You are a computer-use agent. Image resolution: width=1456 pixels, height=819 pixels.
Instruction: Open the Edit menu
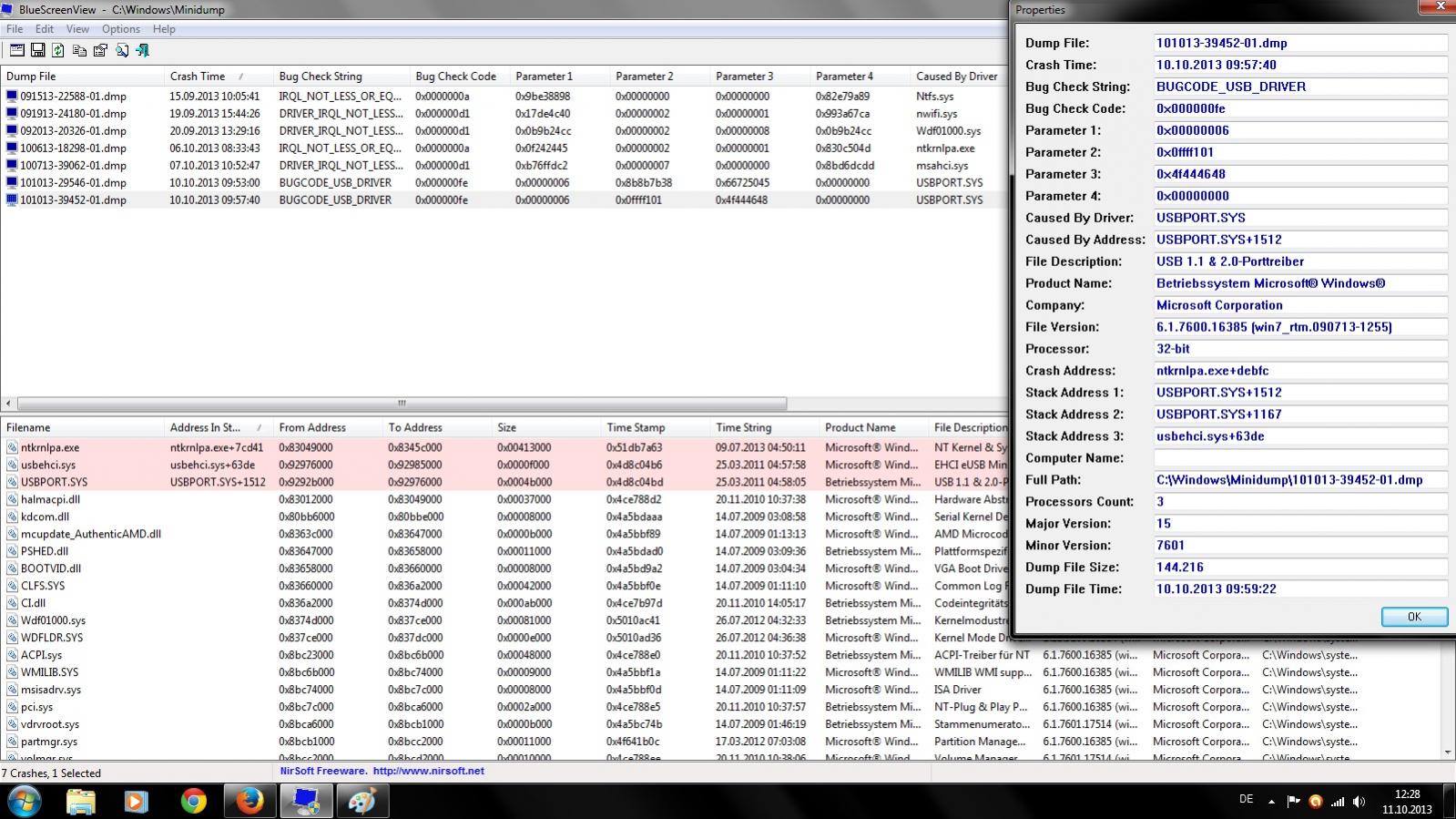coord(45,29)
